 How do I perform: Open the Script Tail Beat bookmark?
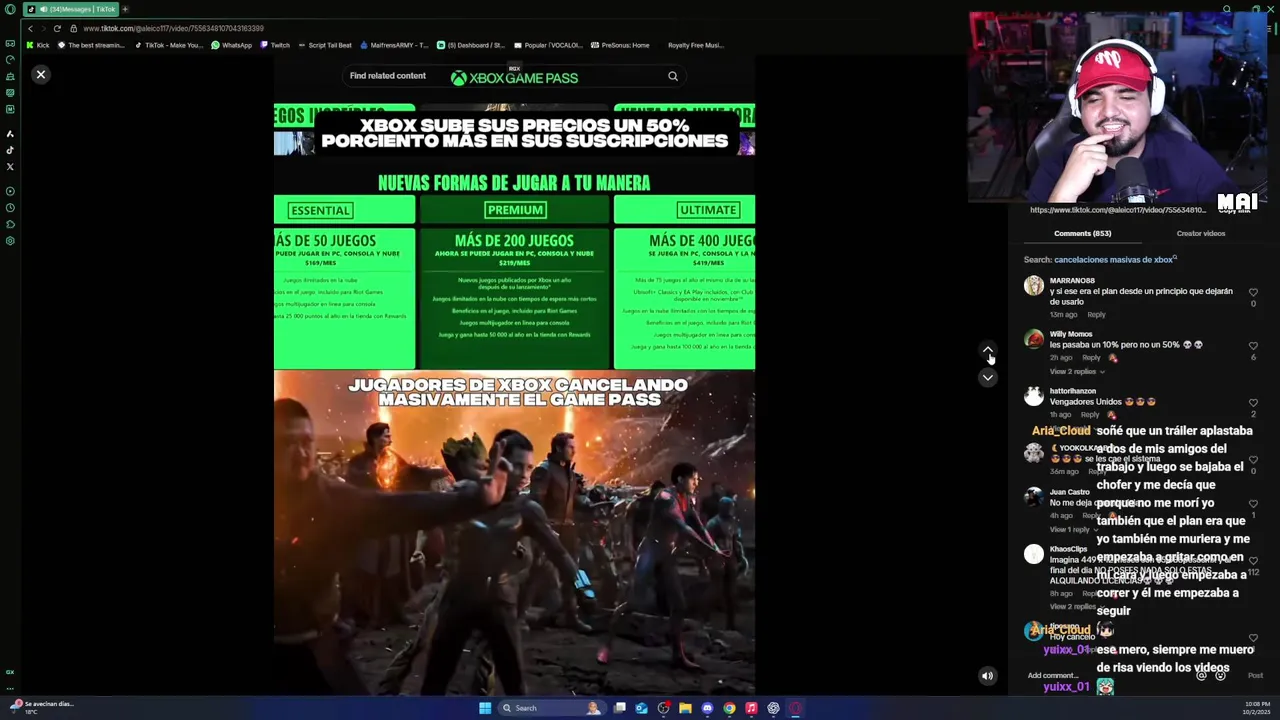325,45
